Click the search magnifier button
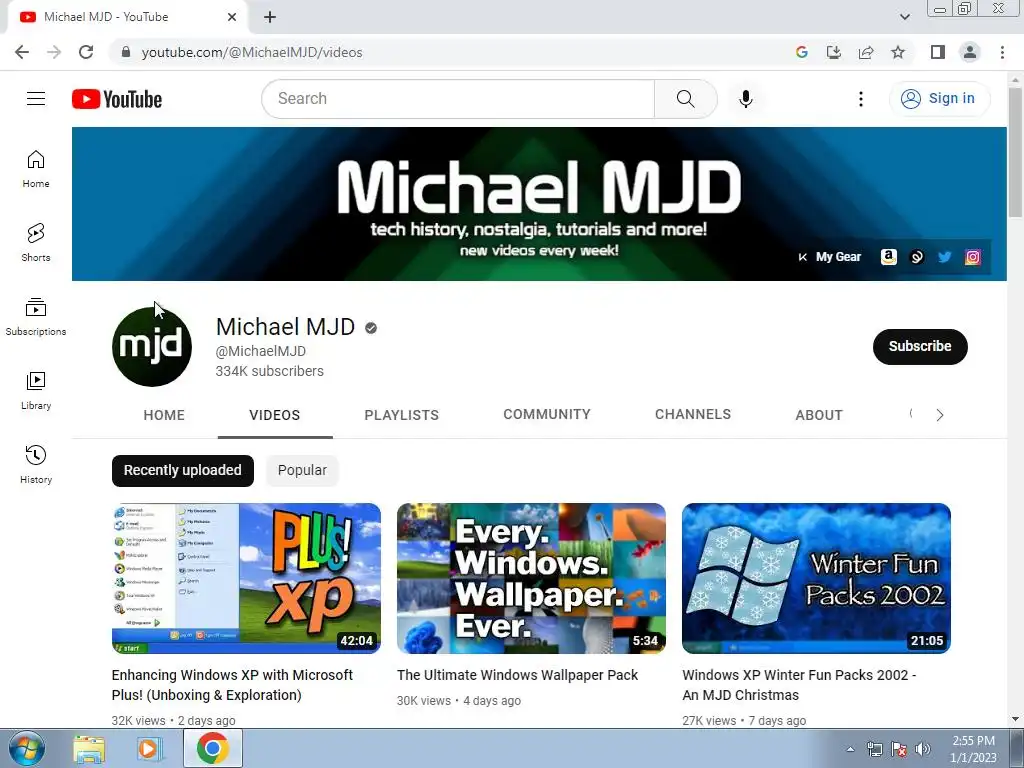 [685, 99]
